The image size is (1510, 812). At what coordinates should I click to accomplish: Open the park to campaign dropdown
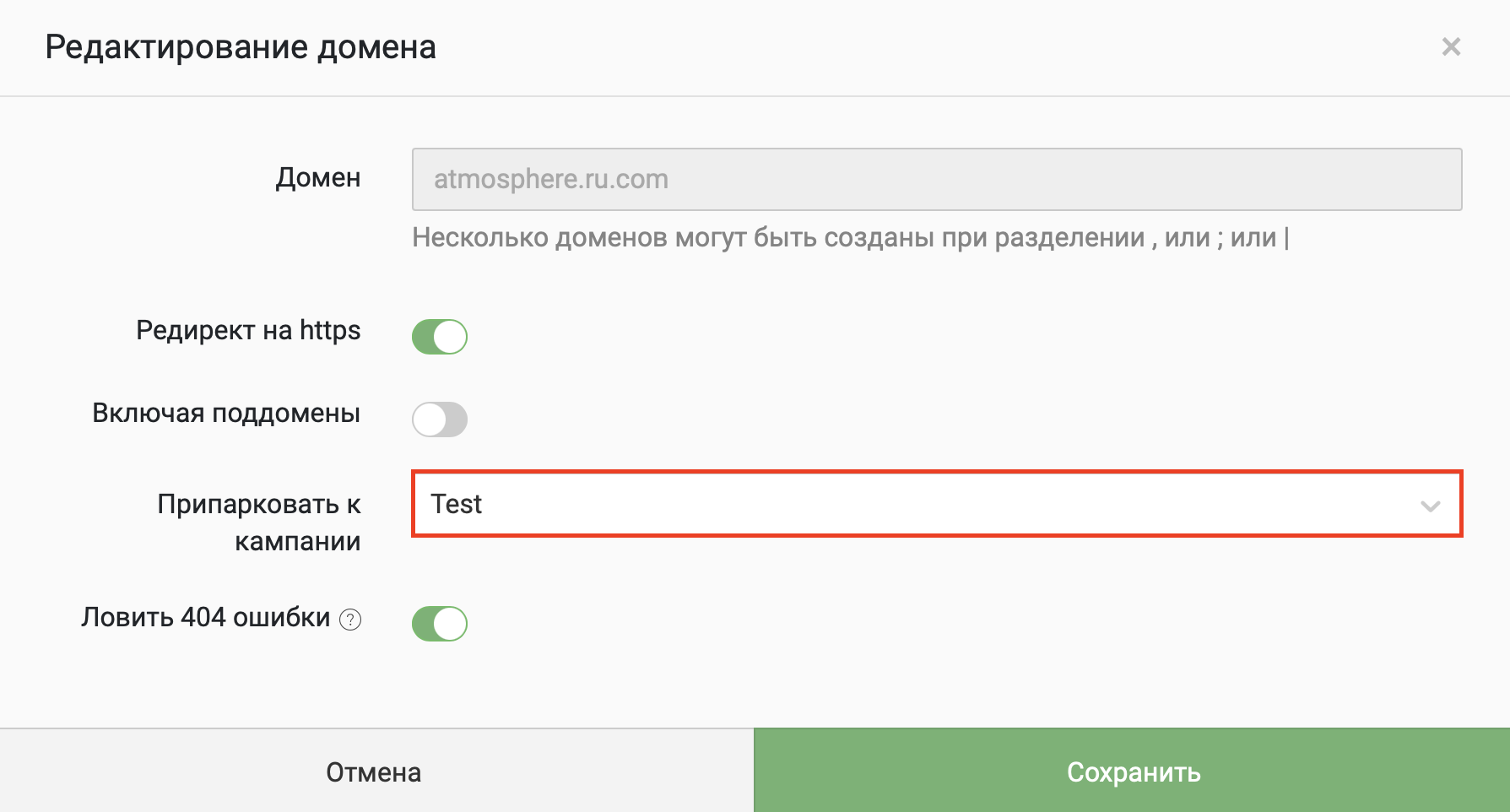pos(937,504)
